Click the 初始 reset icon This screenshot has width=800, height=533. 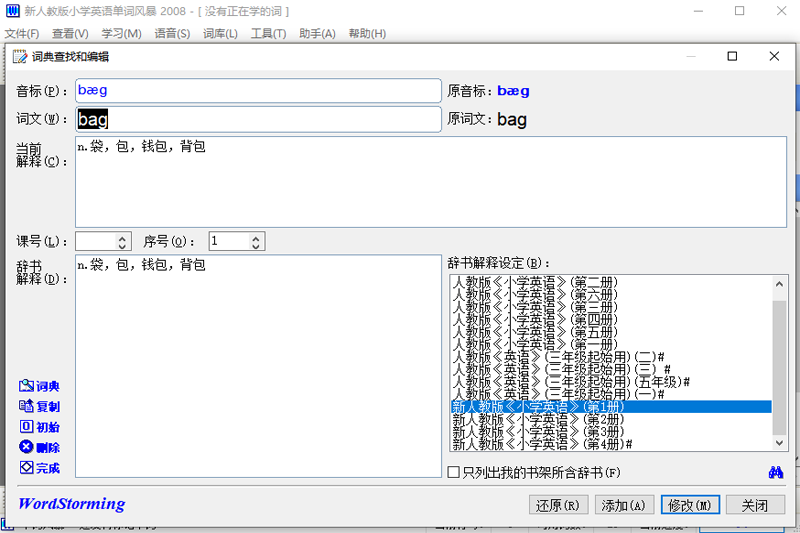(39, 427)
